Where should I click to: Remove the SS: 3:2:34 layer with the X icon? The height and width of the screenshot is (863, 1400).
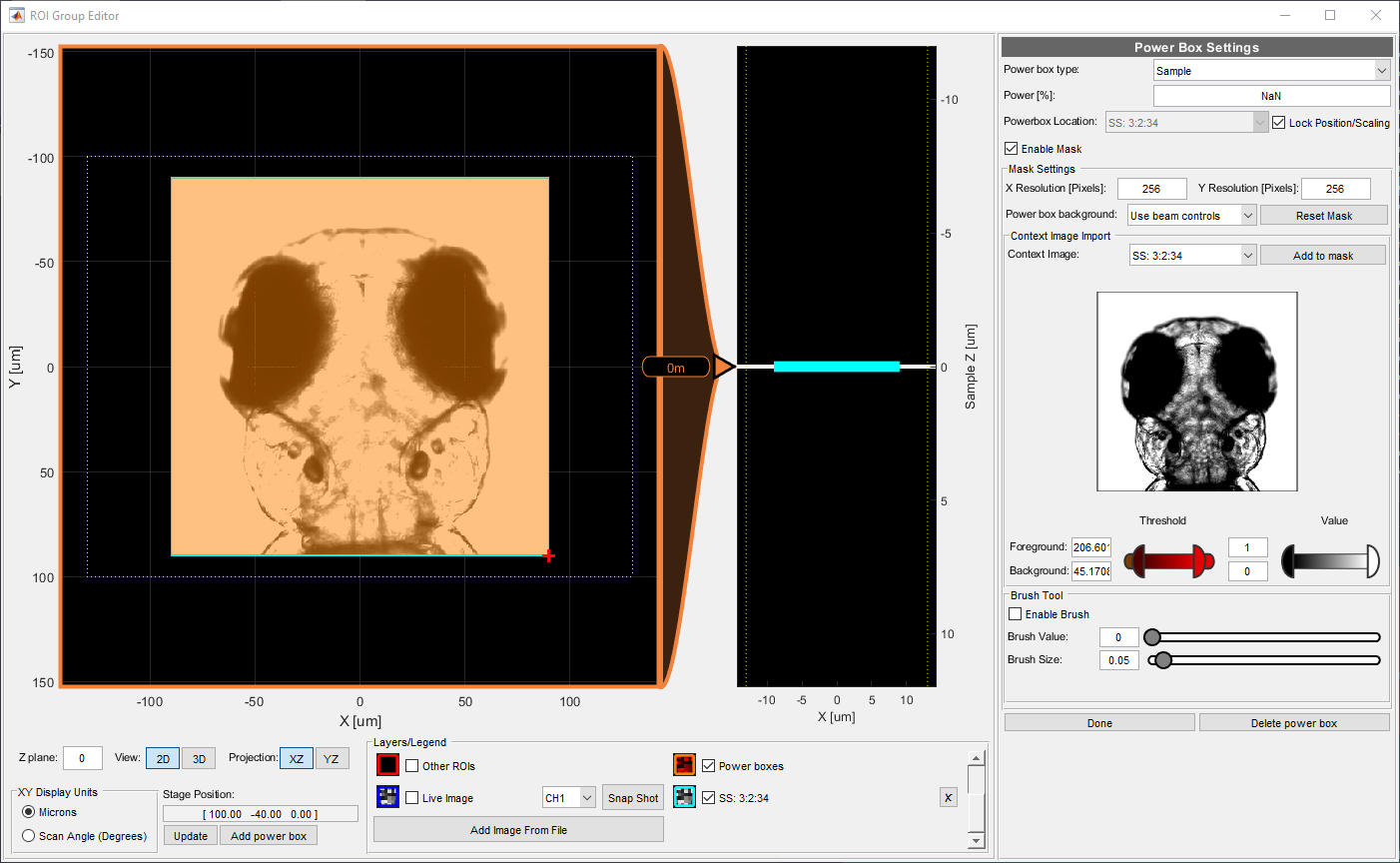tap(947, 797)
